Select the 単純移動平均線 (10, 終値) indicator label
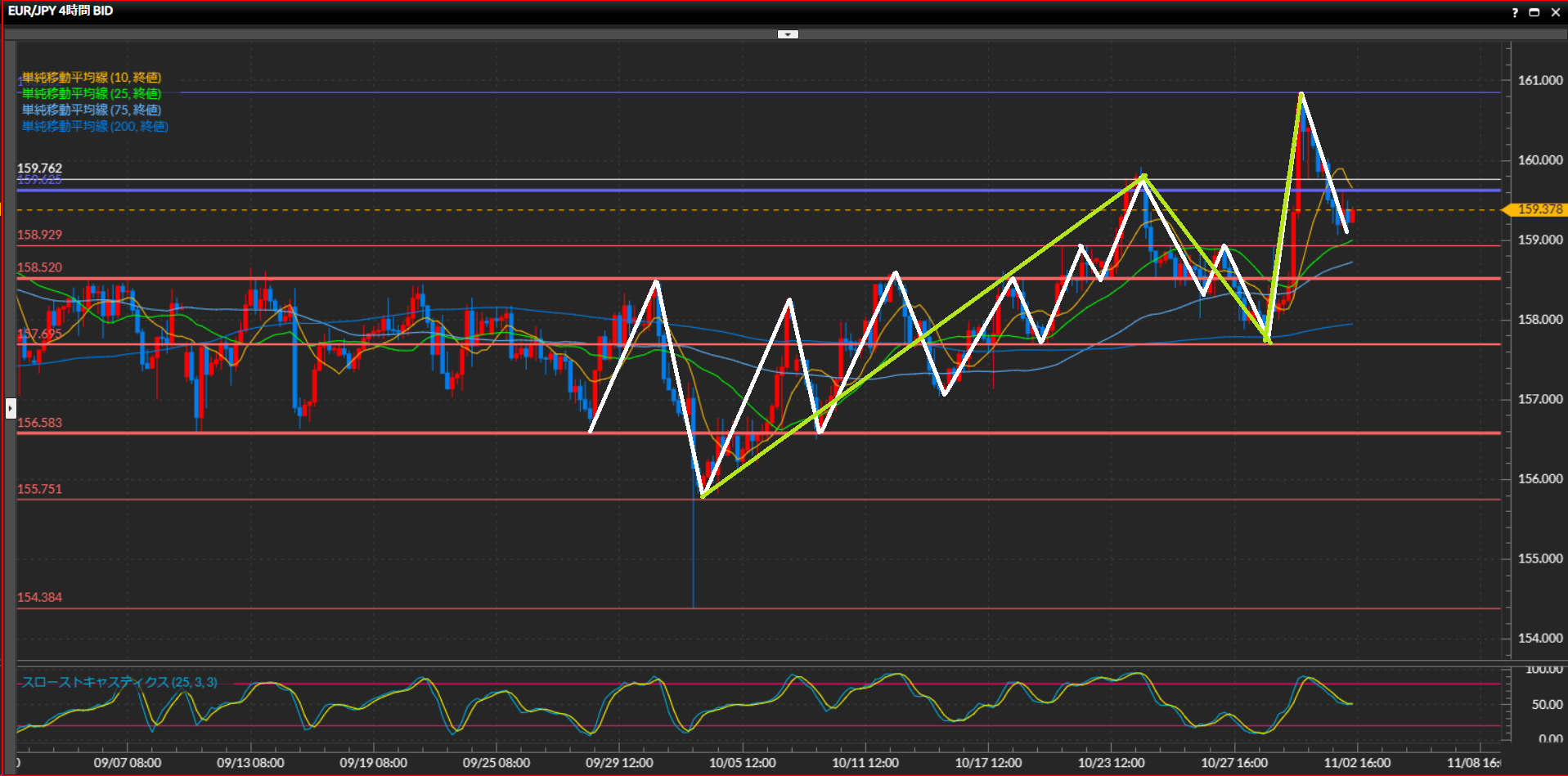This screenshot has width=1568, height=776. pyautogui.click(x=92, y=78)
